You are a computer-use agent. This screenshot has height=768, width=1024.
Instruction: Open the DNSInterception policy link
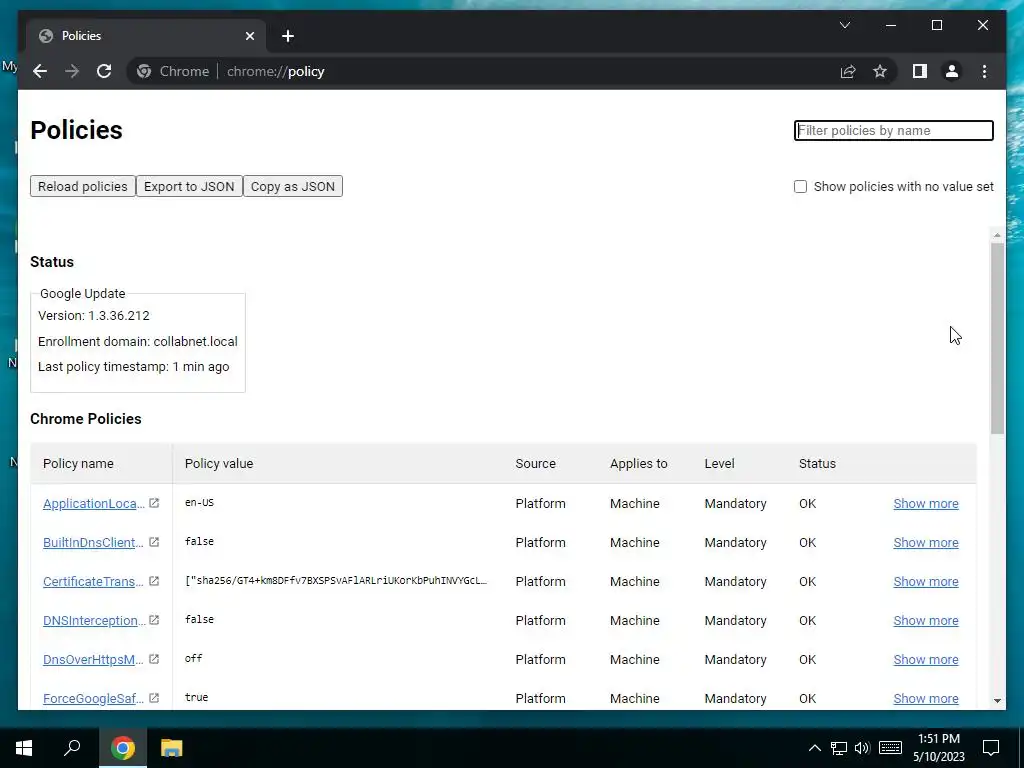(x=95, y=620)
